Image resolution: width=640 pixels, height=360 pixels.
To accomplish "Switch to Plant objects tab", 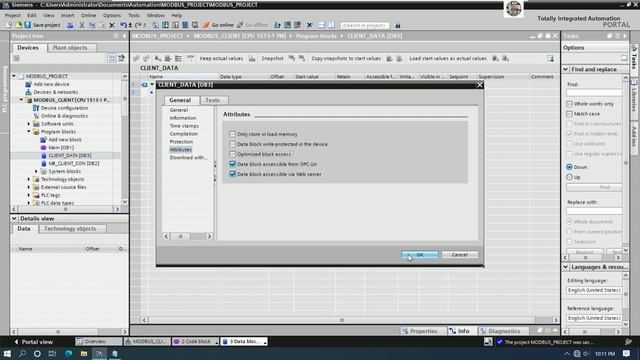I will click(70, 48).
